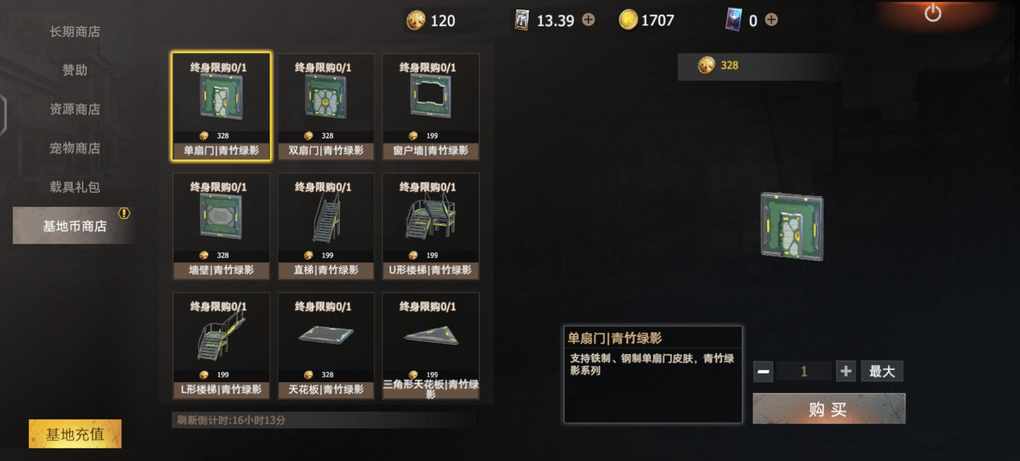Choose the 直梯|青竹绿影 straight stairs item
Screen dimensions: 1020x461
click(x=326, y=226)
